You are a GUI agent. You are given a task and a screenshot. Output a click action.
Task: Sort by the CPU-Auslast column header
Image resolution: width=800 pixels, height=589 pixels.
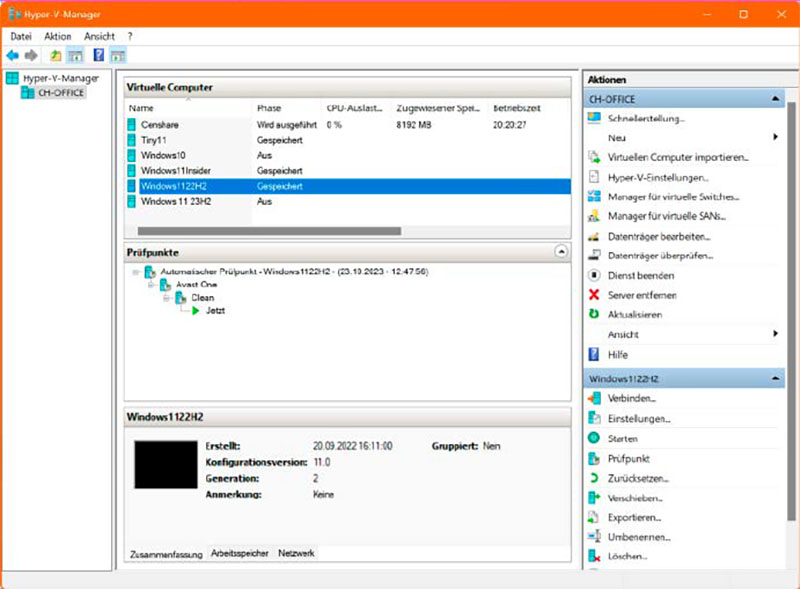click(357, 108)
